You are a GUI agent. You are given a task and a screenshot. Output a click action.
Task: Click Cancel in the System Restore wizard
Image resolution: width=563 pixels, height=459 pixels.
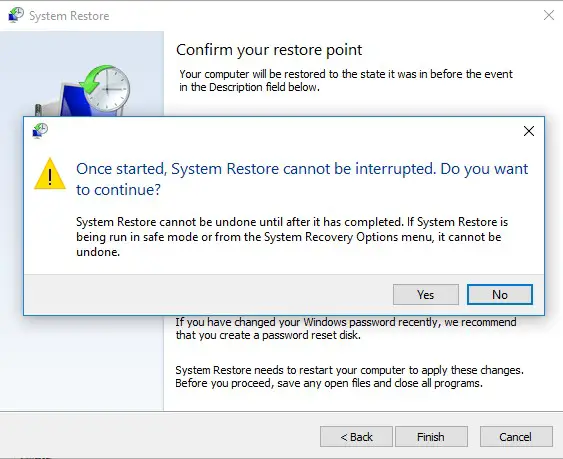(x=516, y=437)
